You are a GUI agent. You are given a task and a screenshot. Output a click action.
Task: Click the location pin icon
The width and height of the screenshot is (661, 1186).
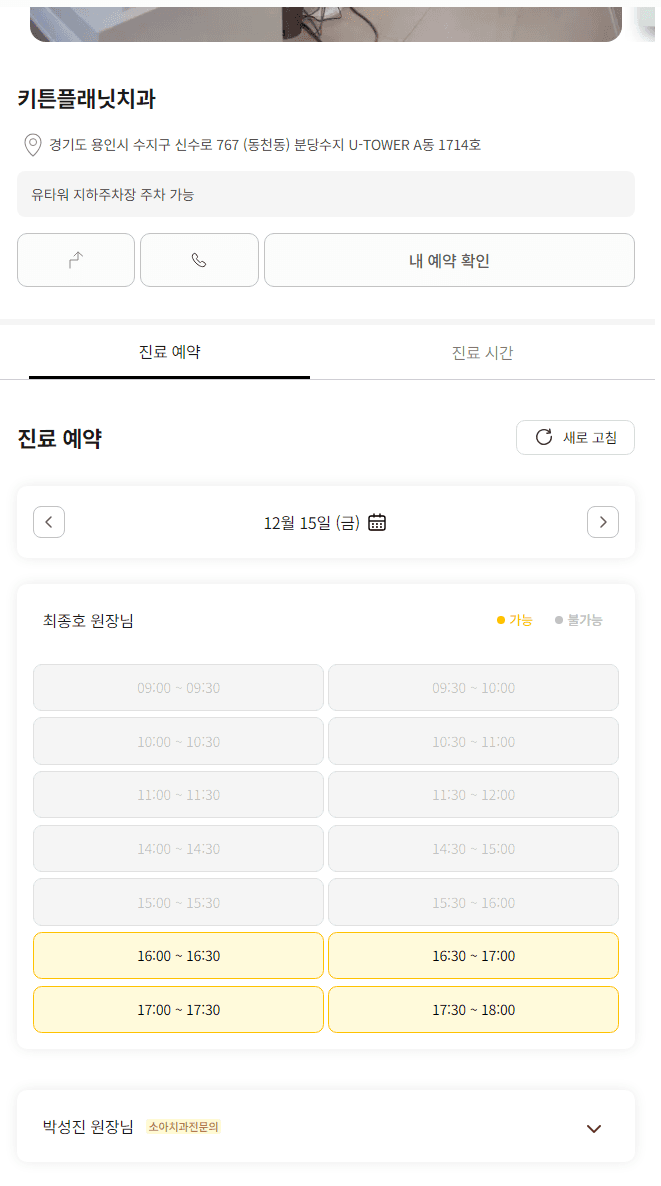pyautogui.click(x=33, y=146)
